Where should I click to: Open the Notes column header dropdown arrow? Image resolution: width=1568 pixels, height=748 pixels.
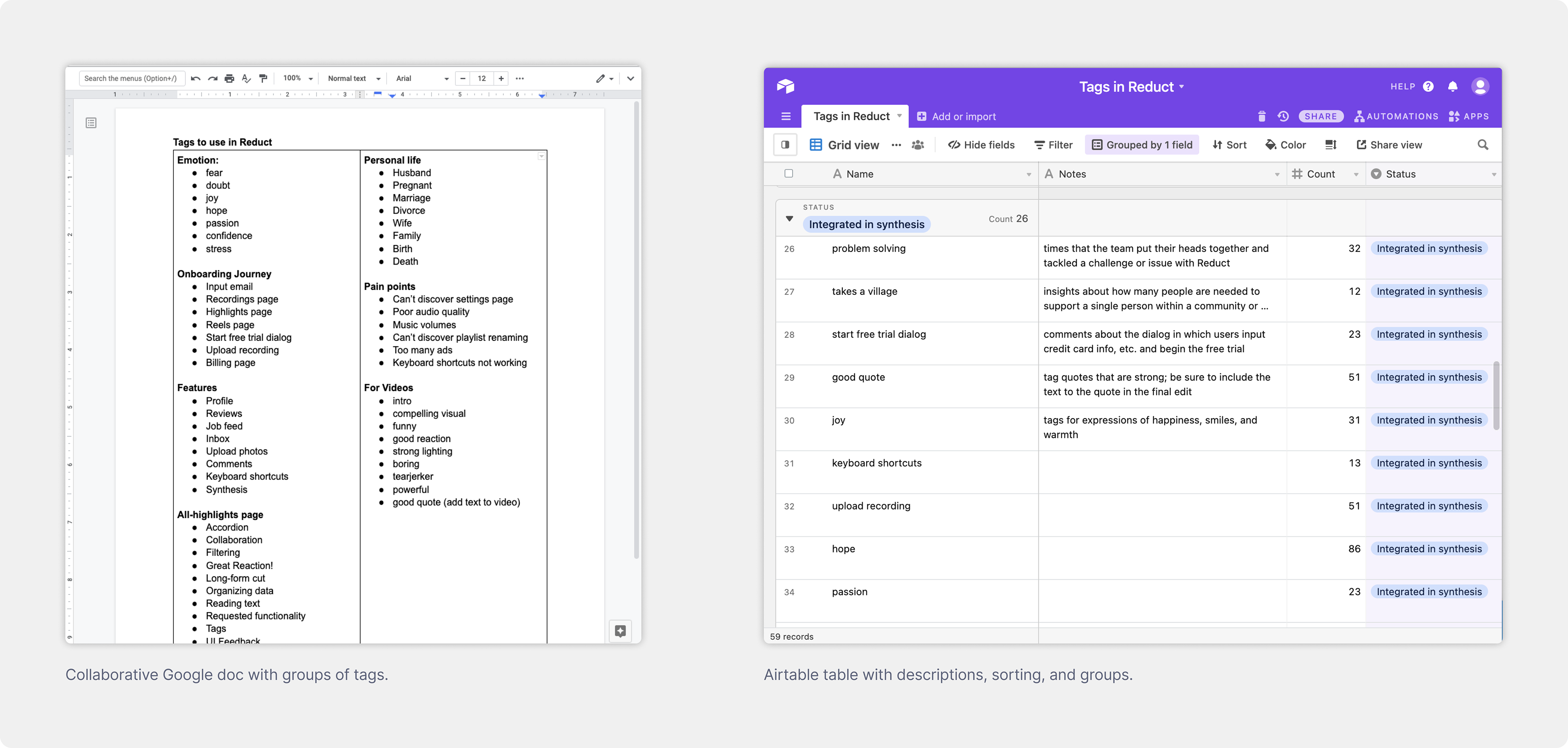click(1277, 175)
